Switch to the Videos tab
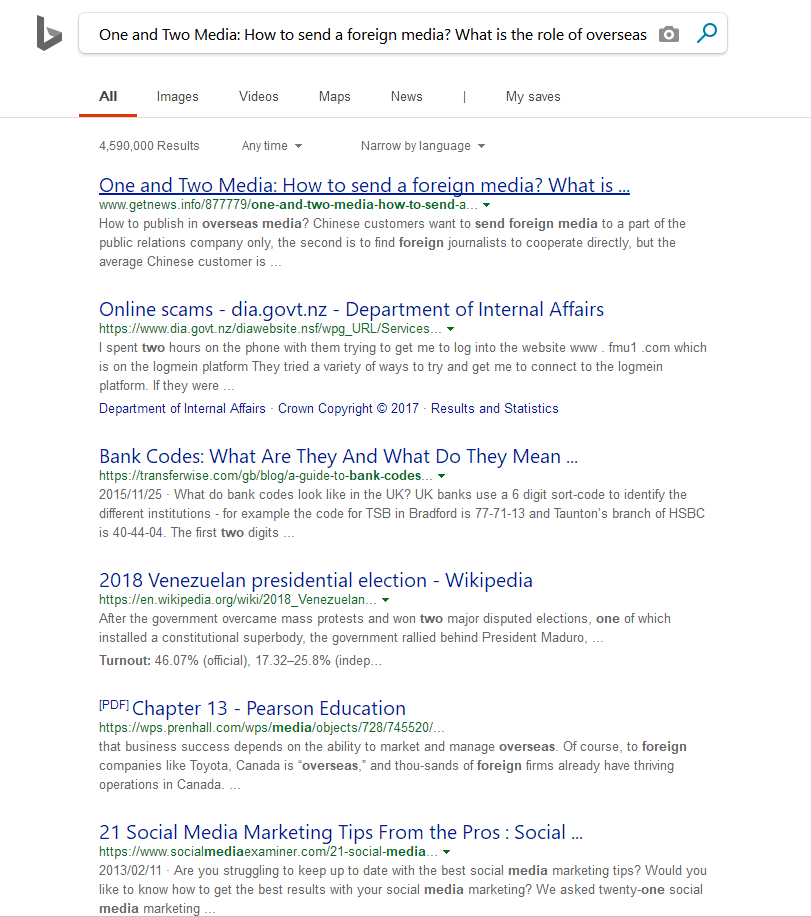This screenshot has width=811, height=917. [258, 96]
